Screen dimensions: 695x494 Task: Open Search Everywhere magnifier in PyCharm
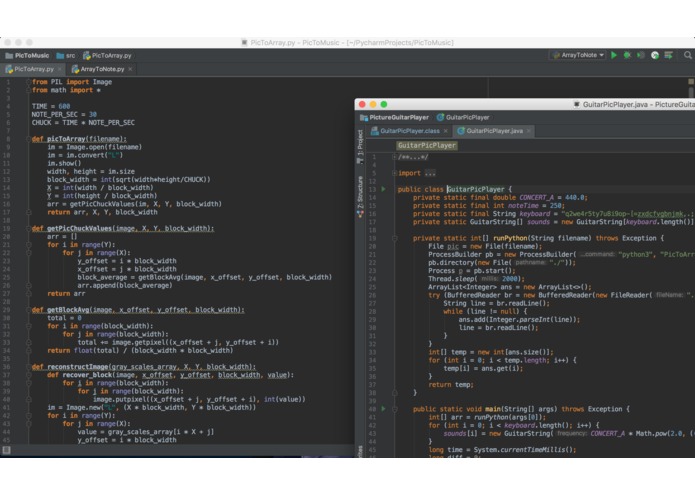click(687, 55)
